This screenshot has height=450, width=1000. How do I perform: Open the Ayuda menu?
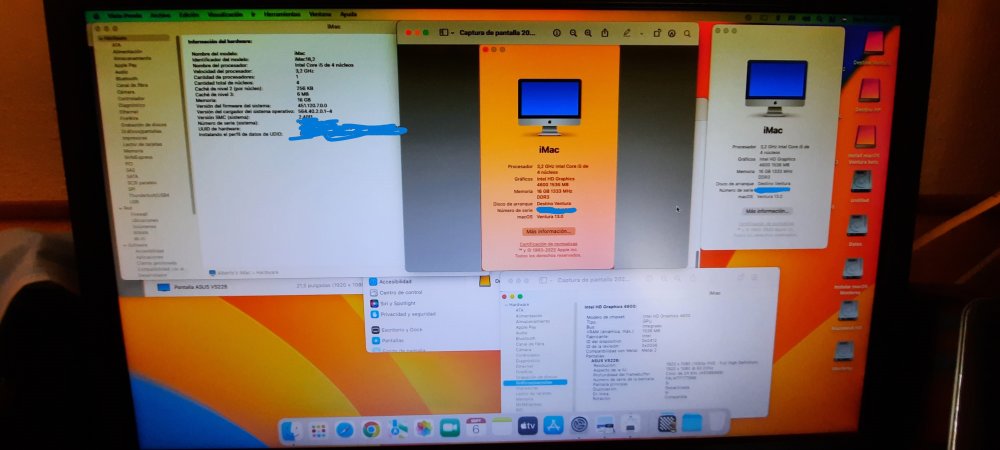[348, 14]
